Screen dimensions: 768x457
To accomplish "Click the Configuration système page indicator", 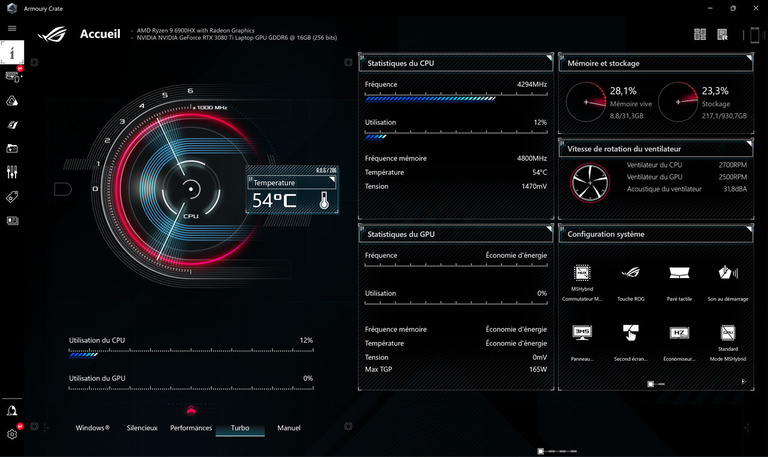I will [x=656, y=384].
